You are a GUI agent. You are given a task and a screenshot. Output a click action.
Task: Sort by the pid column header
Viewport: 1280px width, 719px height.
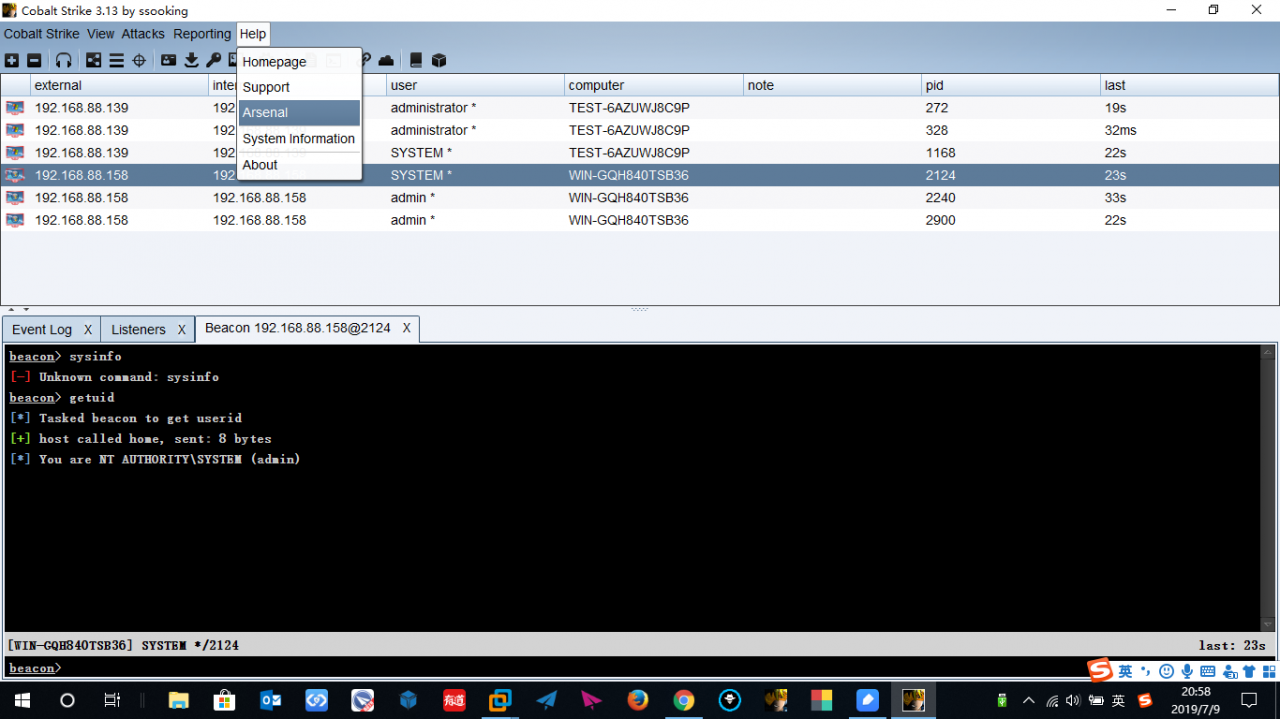(x=1010, y=85)
